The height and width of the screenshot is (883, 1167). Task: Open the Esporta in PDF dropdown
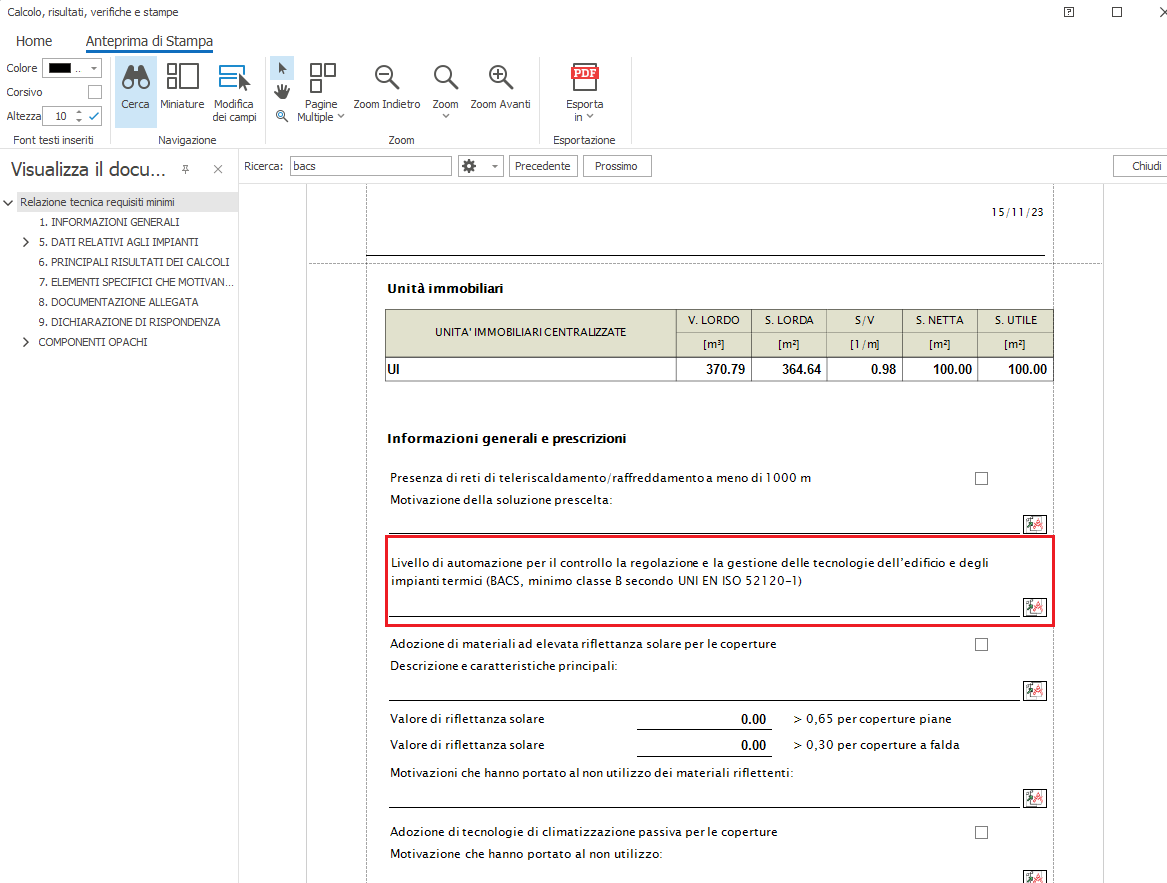[585, 95]
